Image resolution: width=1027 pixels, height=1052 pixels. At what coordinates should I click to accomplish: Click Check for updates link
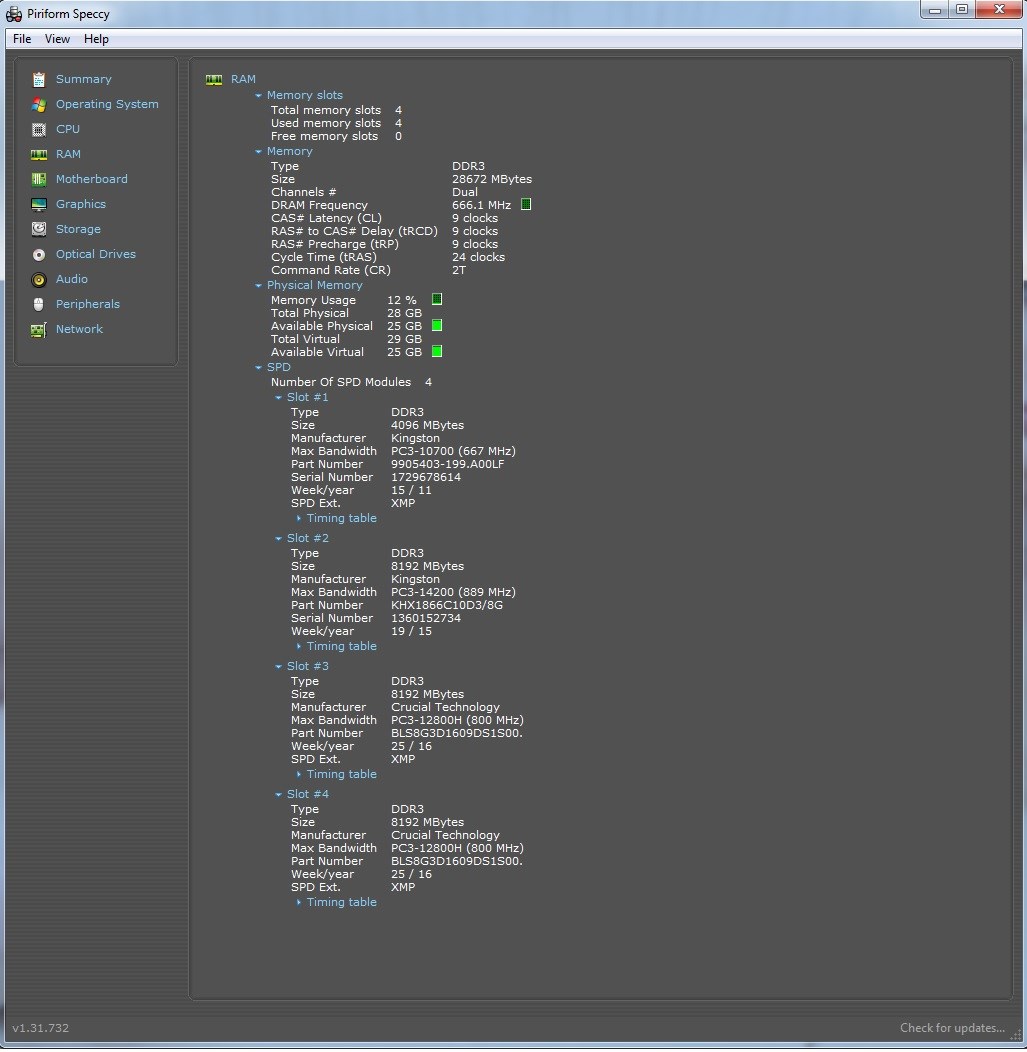pos(952,1028)
